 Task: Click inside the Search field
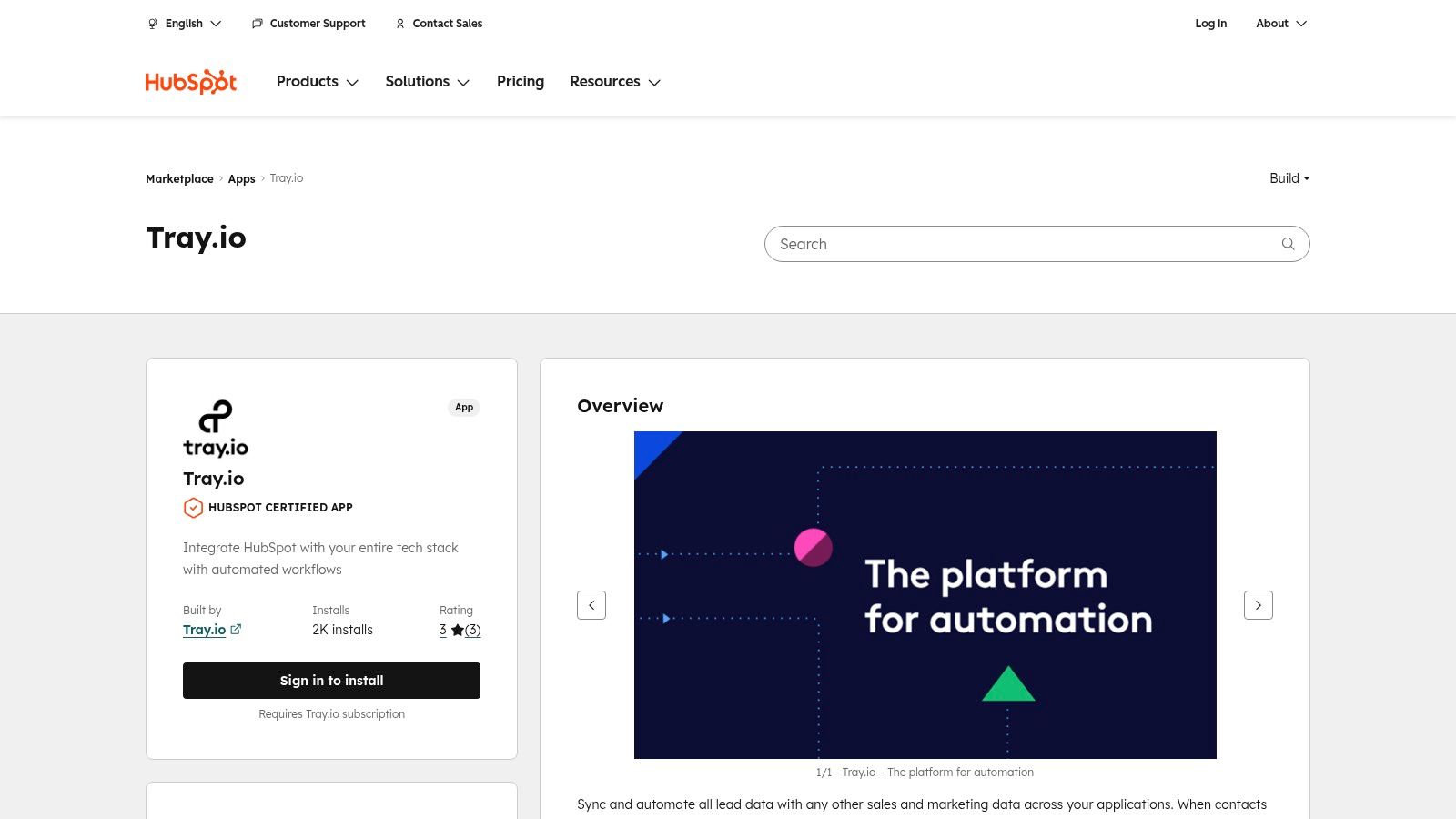coord(1001,244)
